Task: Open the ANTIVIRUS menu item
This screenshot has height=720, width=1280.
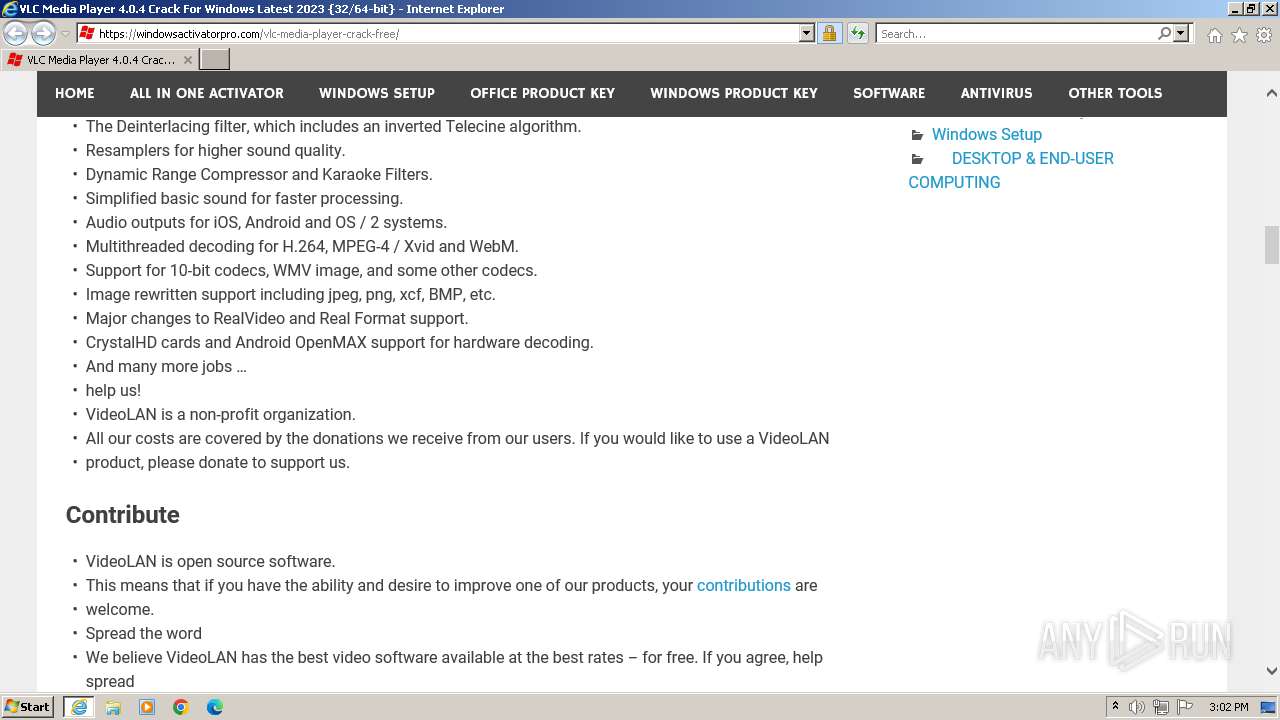Action: coord(997,93)
